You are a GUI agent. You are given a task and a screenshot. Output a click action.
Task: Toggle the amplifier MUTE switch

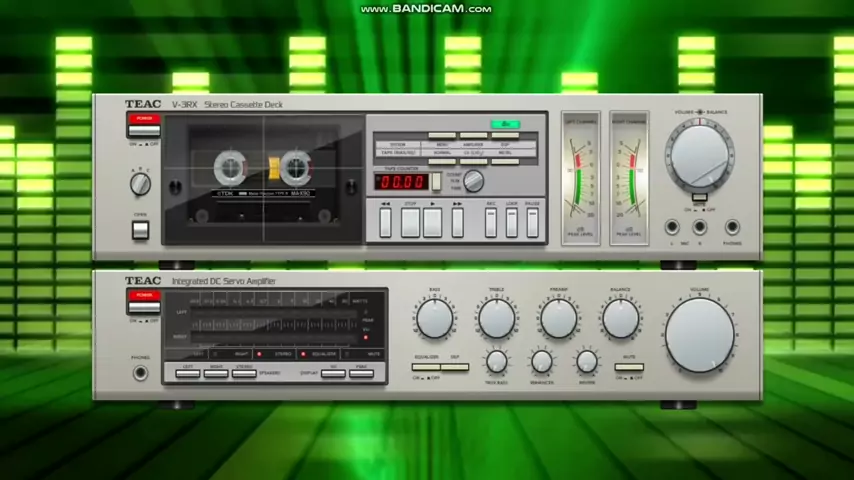pyautogui.click(x=629, y=367)
